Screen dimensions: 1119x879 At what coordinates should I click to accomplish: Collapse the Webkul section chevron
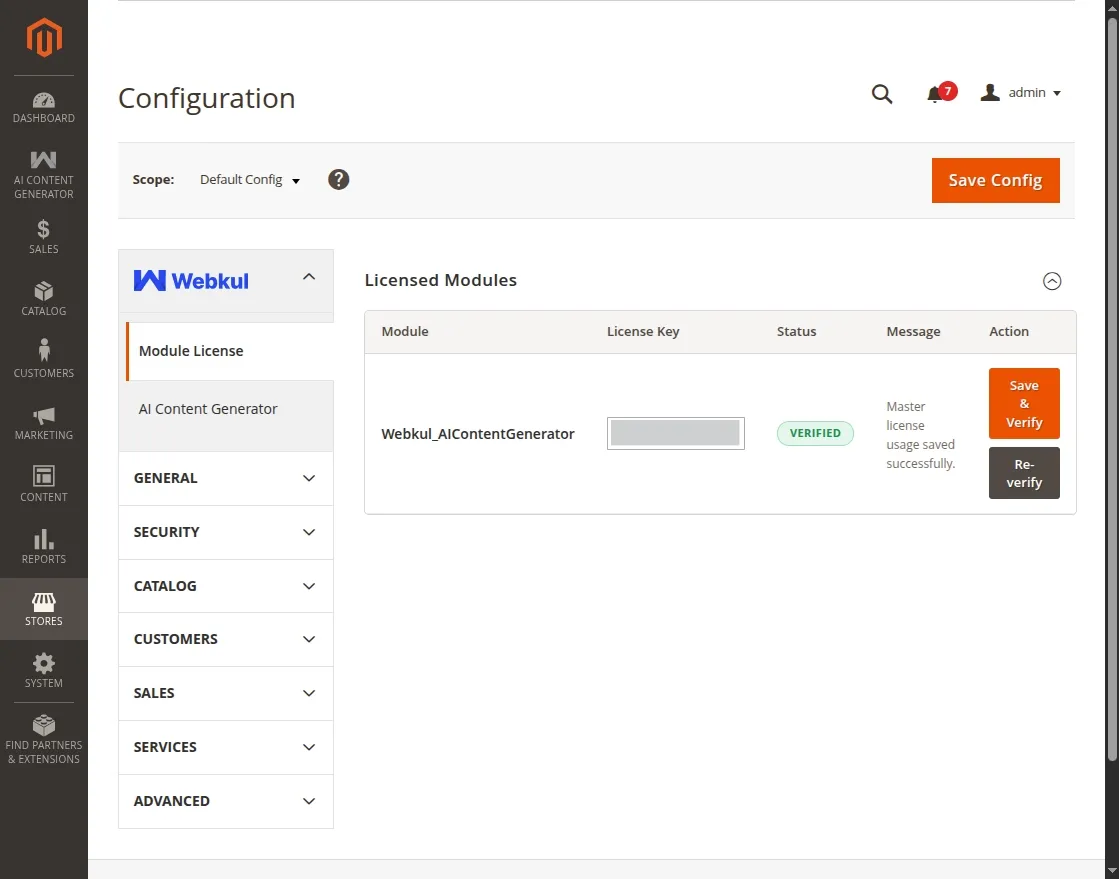[x=309, y=277]
